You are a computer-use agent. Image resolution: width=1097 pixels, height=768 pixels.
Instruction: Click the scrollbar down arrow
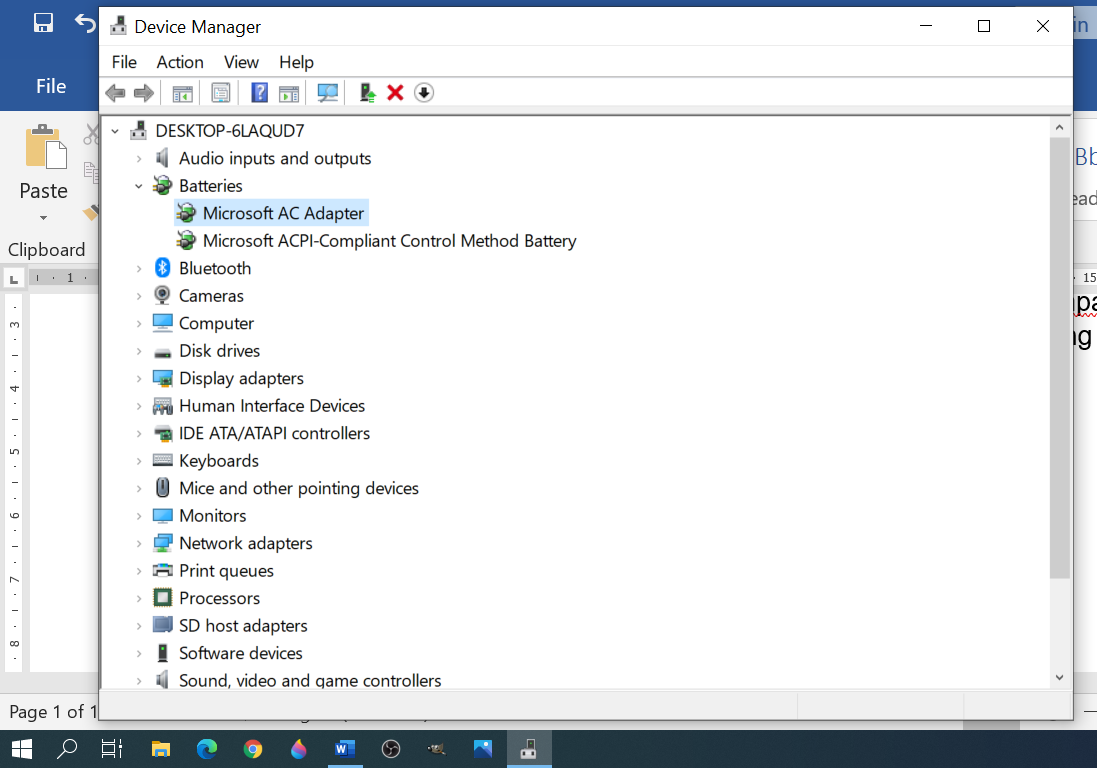point(1059,677)
